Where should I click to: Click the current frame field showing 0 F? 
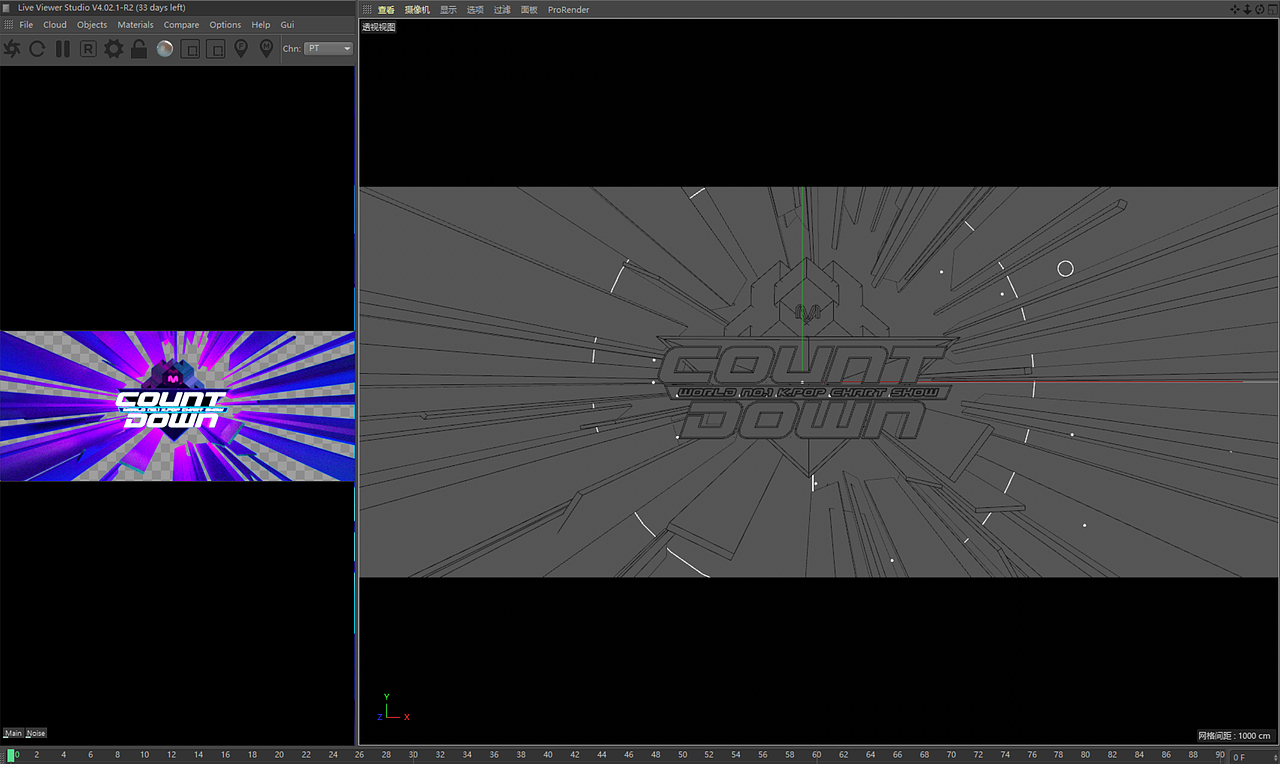click(x=1254, y=757)
